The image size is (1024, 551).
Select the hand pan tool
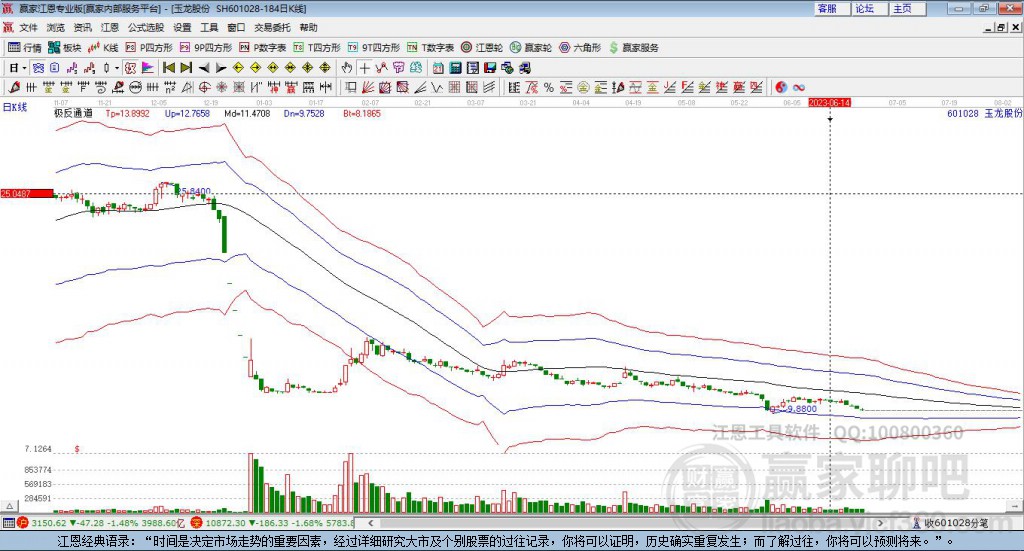[347, 67]
